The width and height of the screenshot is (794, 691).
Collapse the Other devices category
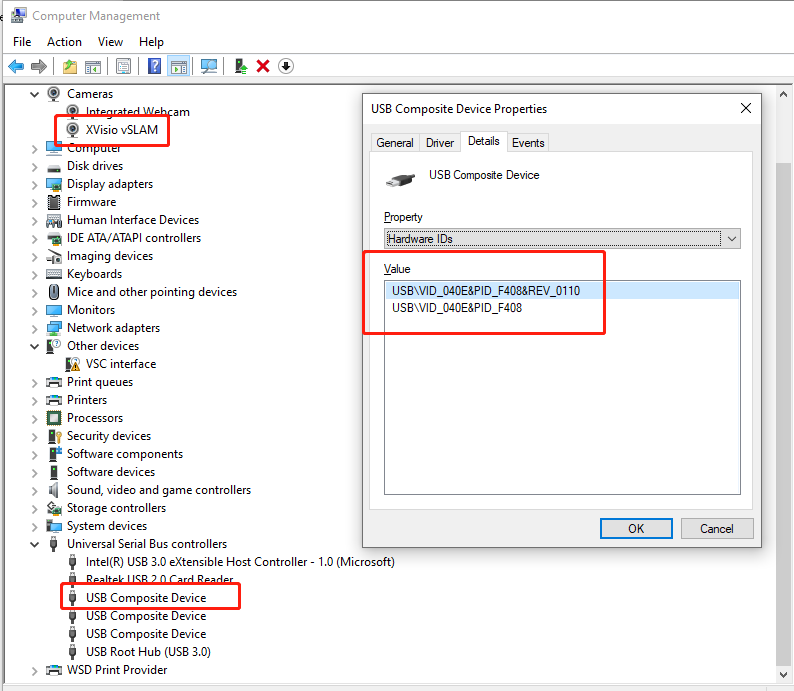tap(34, 346)
